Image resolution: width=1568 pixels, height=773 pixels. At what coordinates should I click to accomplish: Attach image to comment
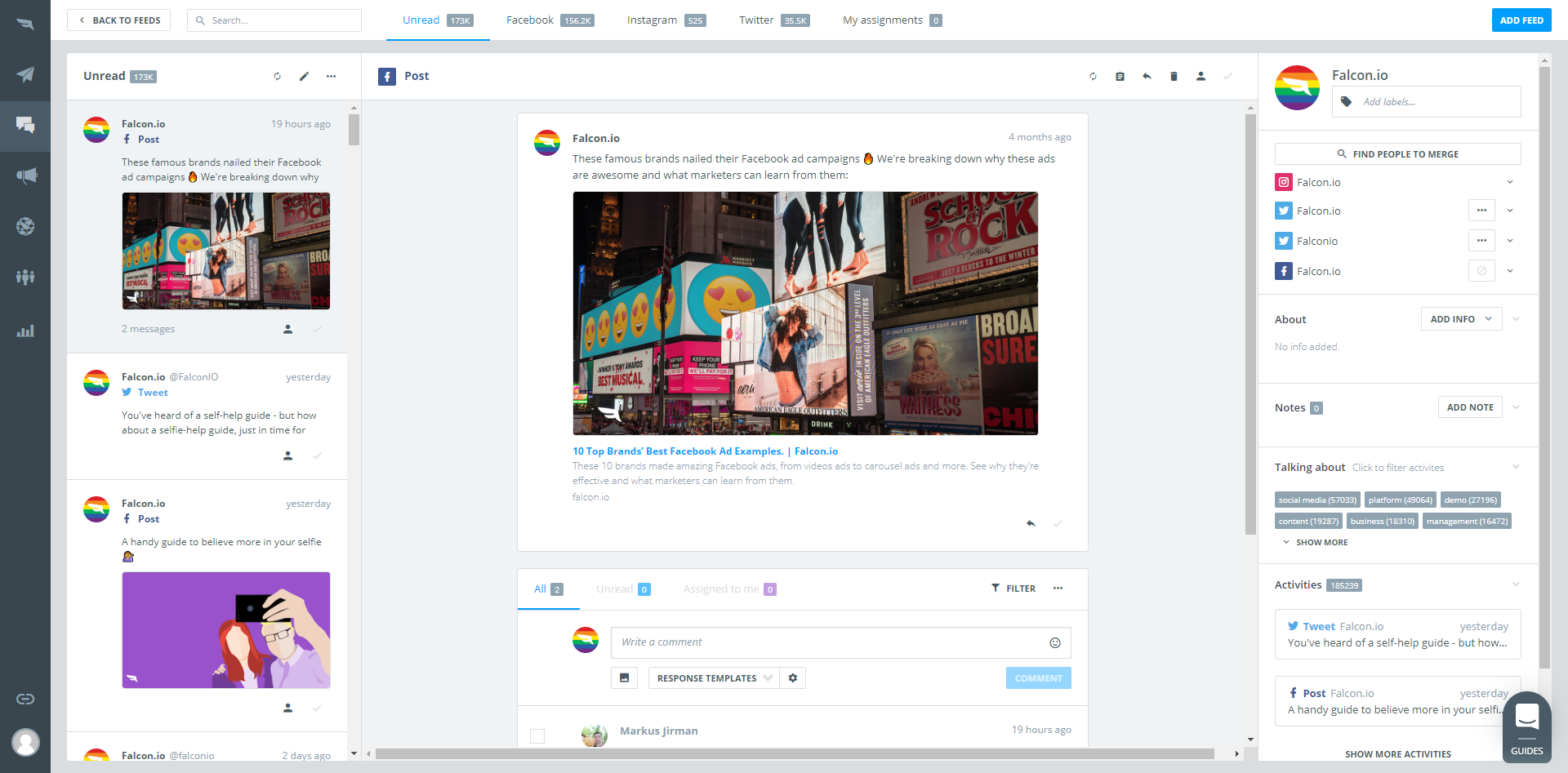tap(624, 677)
